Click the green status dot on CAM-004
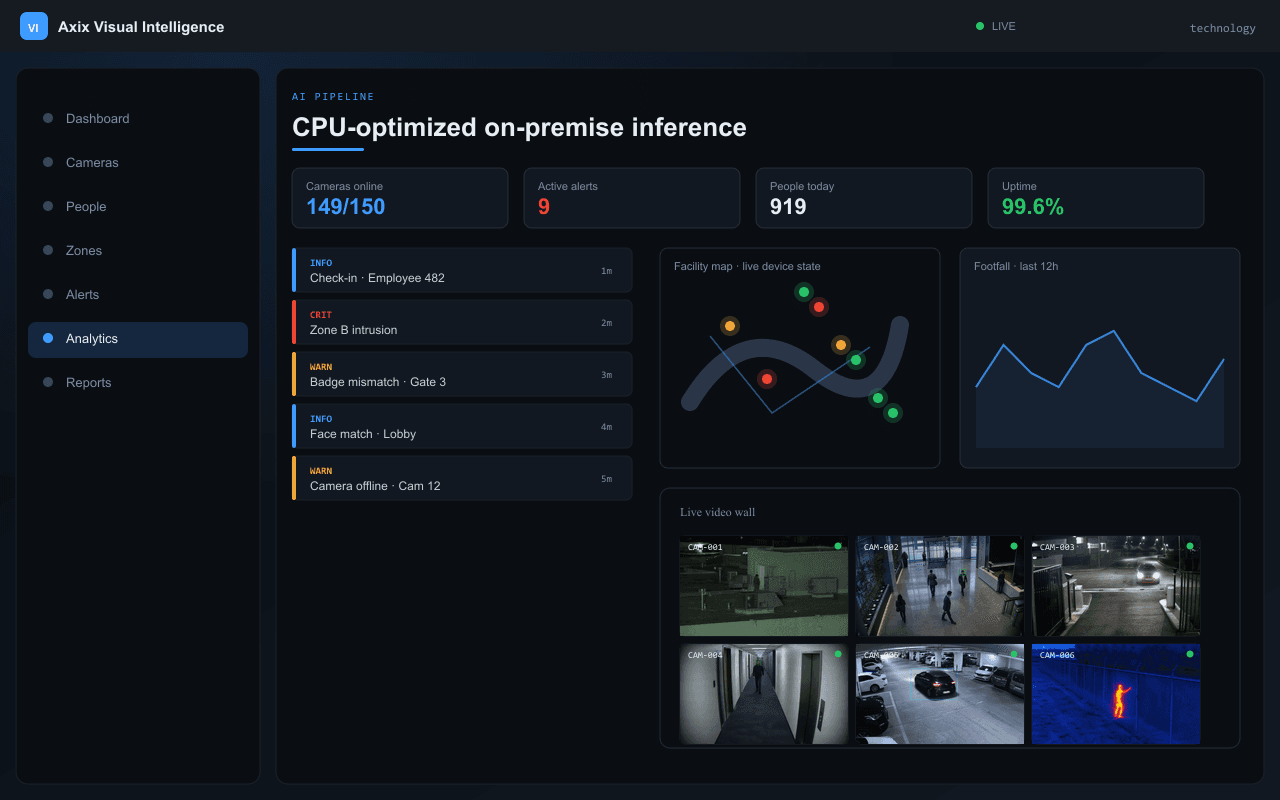1280x800 pixels. 838,654
